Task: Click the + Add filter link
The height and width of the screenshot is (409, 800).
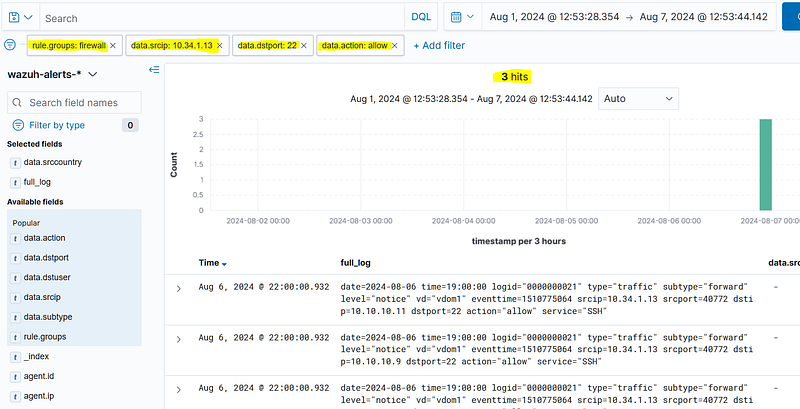Action: tap(439, 45)
